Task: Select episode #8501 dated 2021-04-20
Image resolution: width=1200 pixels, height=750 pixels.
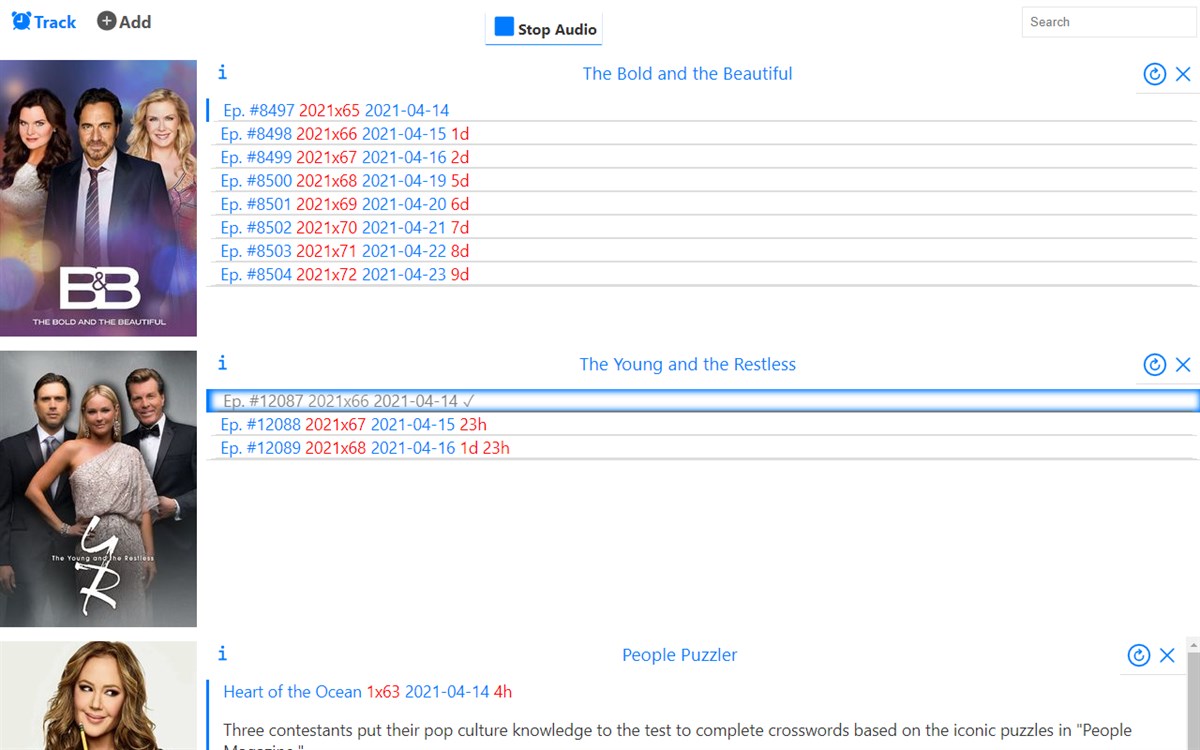Action: pyautogui.click(x=702, y=204)
